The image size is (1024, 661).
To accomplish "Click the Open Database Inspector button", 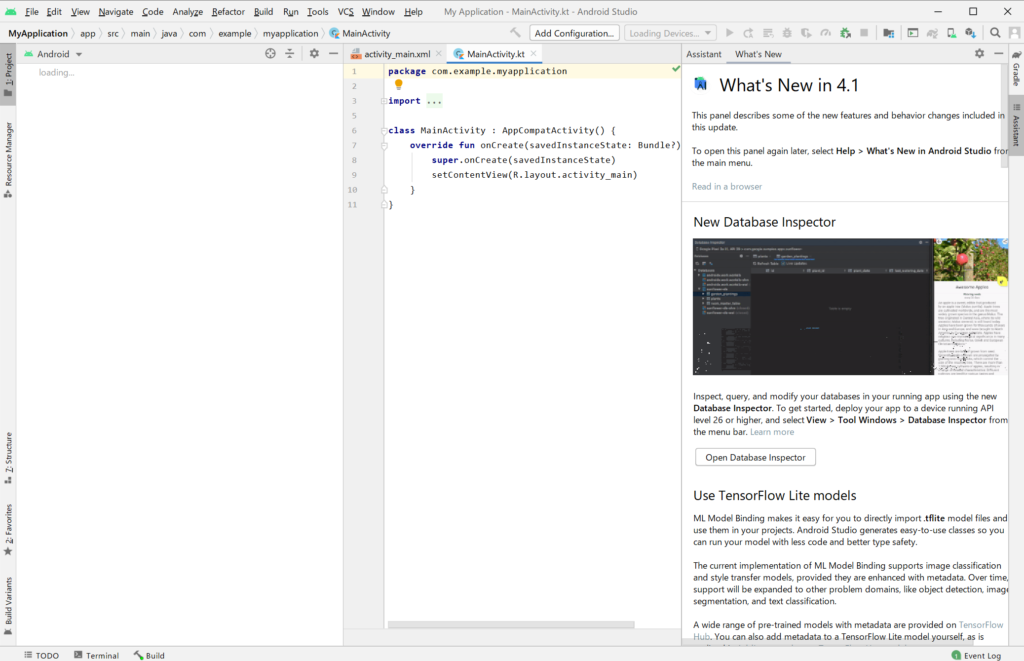I will [755, 457].
